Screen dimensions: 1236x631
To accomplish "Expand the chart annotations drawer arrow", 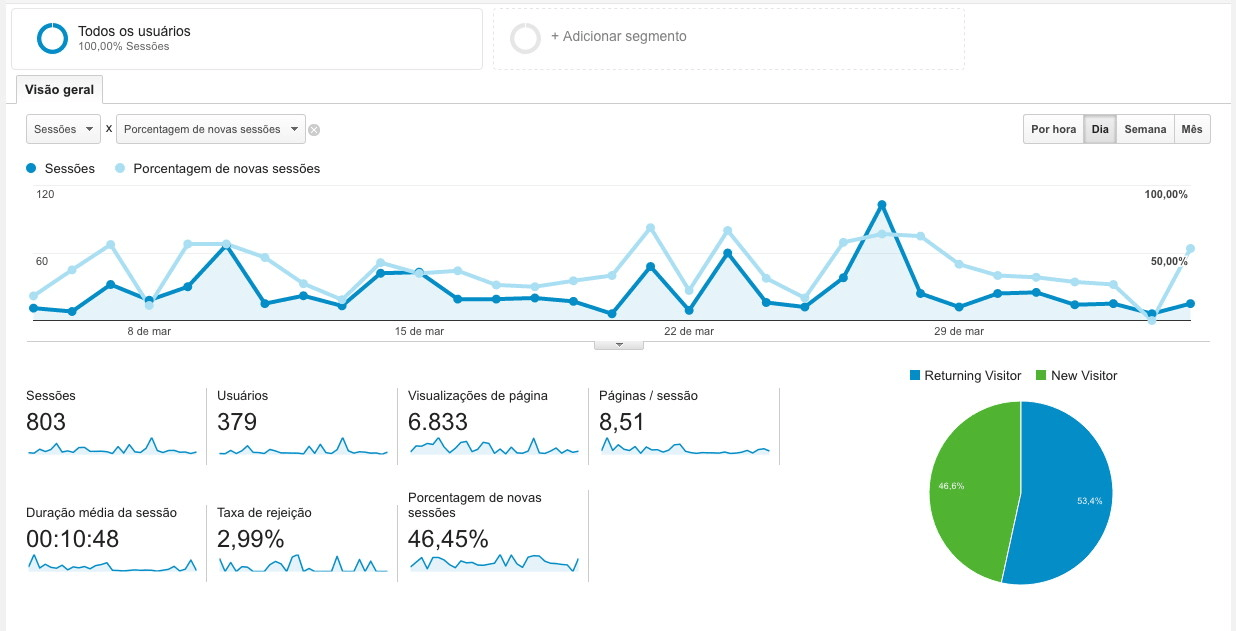I will (x=619, y=345).
